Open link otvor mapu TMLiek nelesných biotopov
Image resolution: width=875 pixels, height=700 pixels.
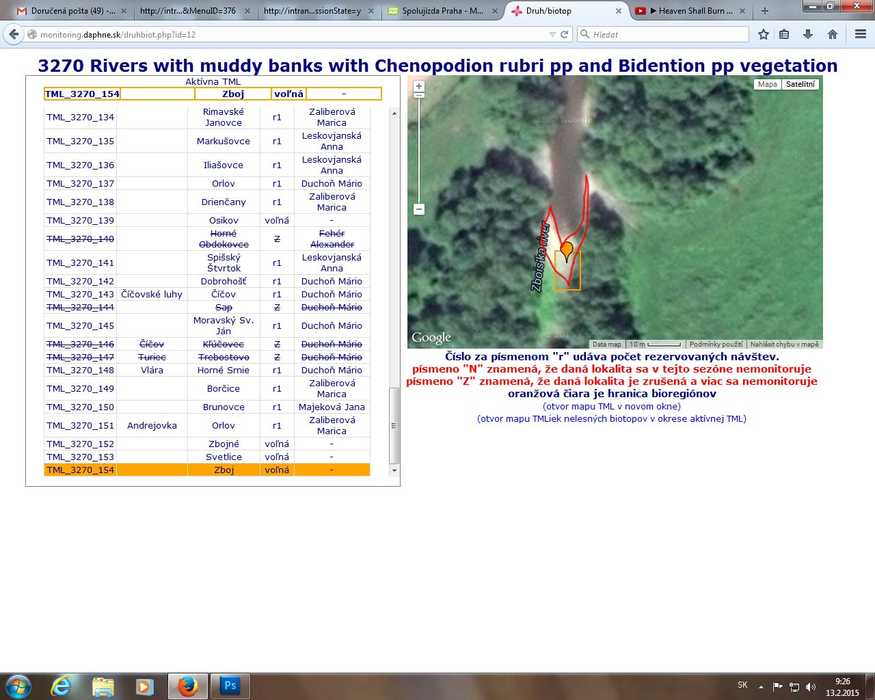[612, 419]
